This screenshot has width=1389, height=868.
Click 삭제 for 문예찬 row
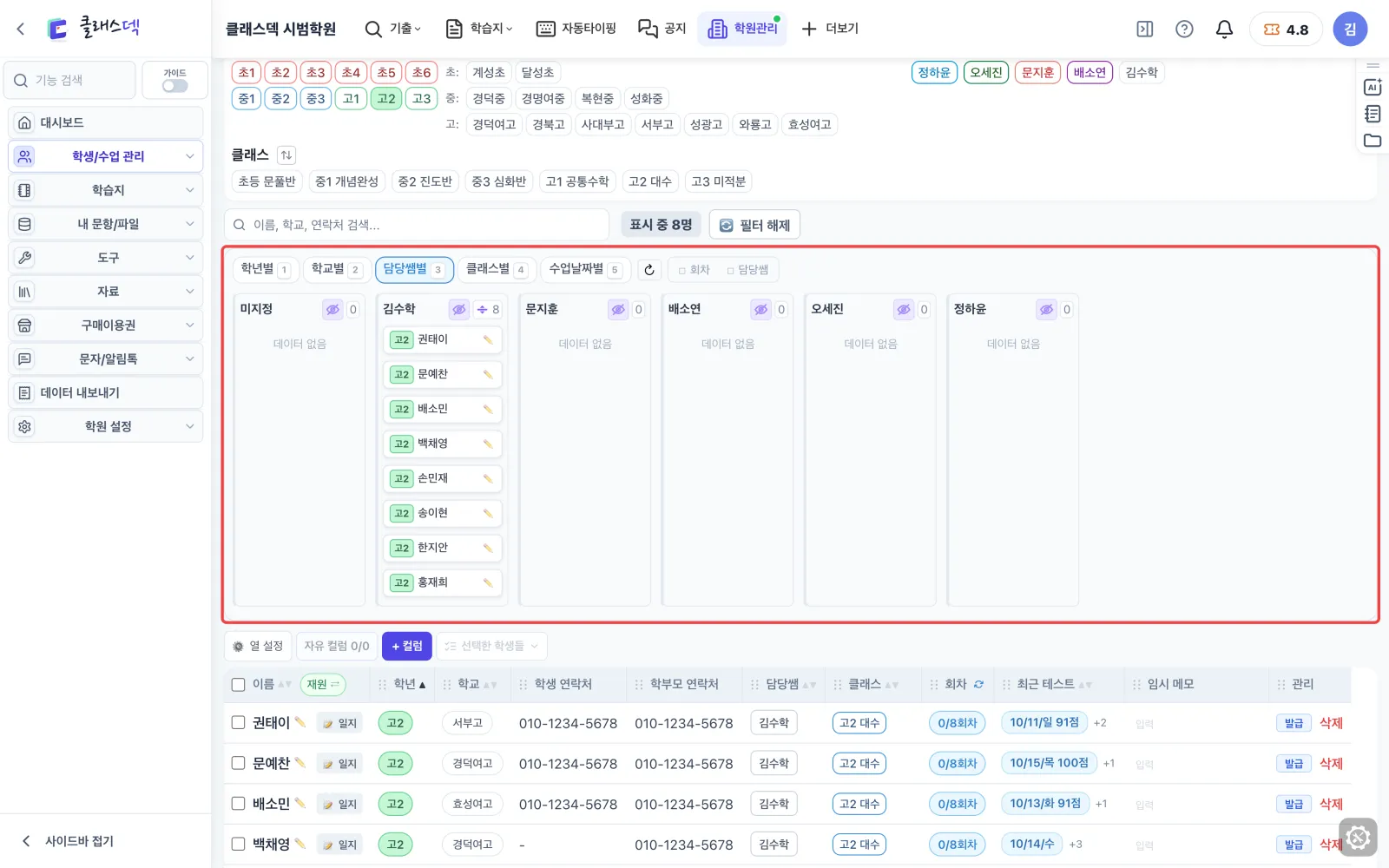(x=1331, y=763)
